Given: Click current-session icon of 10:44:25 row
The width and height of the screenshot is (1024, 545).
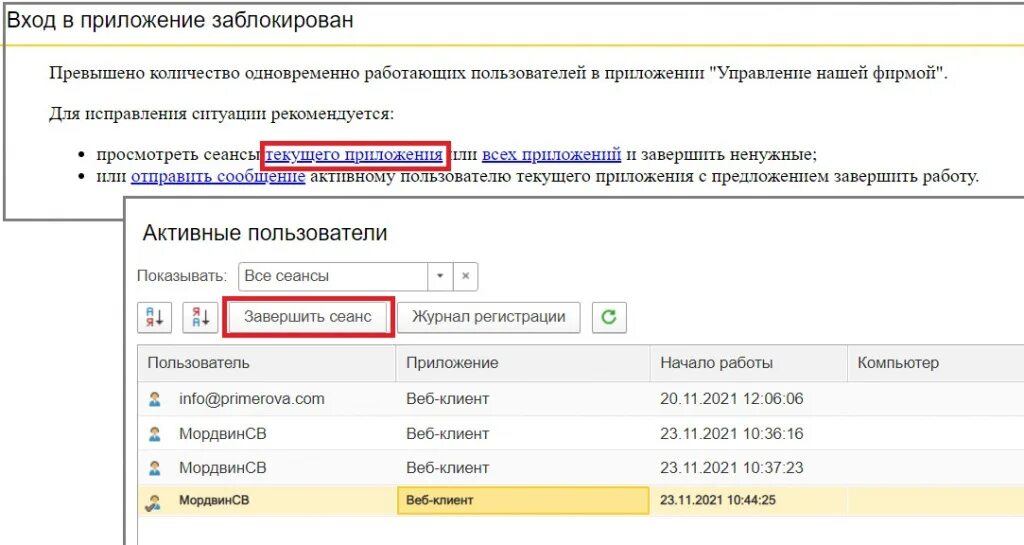Looking at the screenshot, I should (154, 501).
